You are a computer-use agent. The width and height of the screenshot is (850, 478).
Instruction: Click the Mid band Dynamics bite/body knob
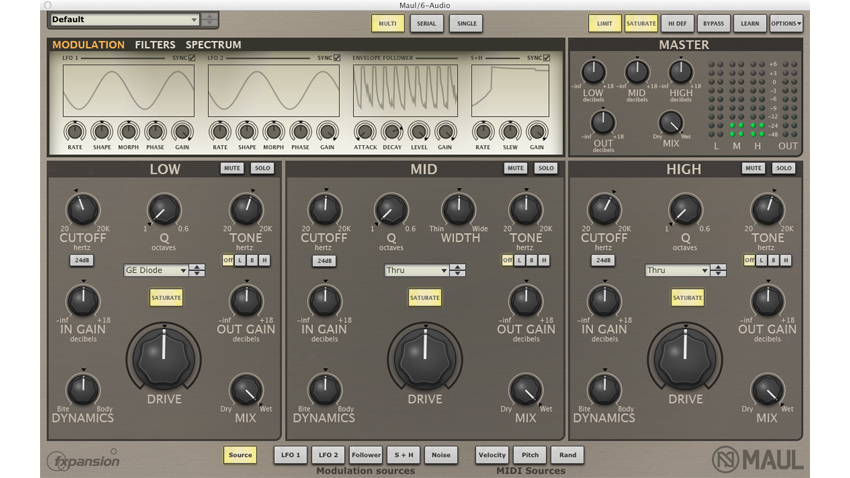324,390
